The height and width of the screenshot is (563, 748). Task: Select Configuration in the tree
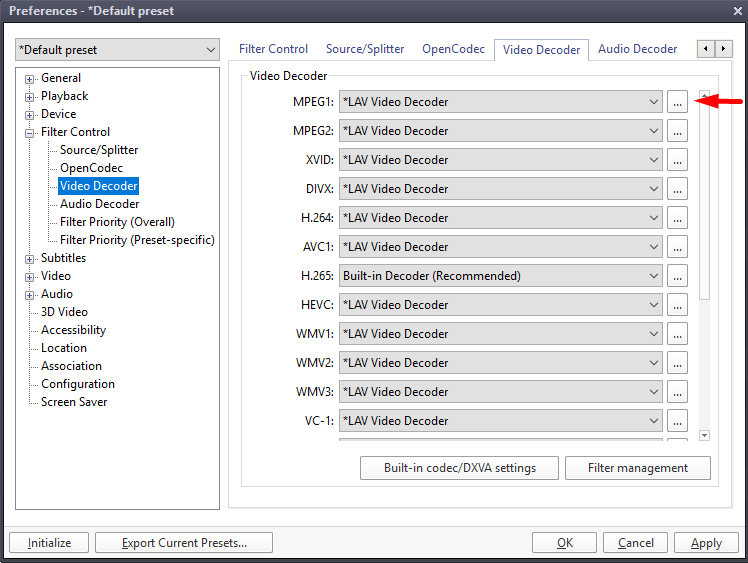78,384
